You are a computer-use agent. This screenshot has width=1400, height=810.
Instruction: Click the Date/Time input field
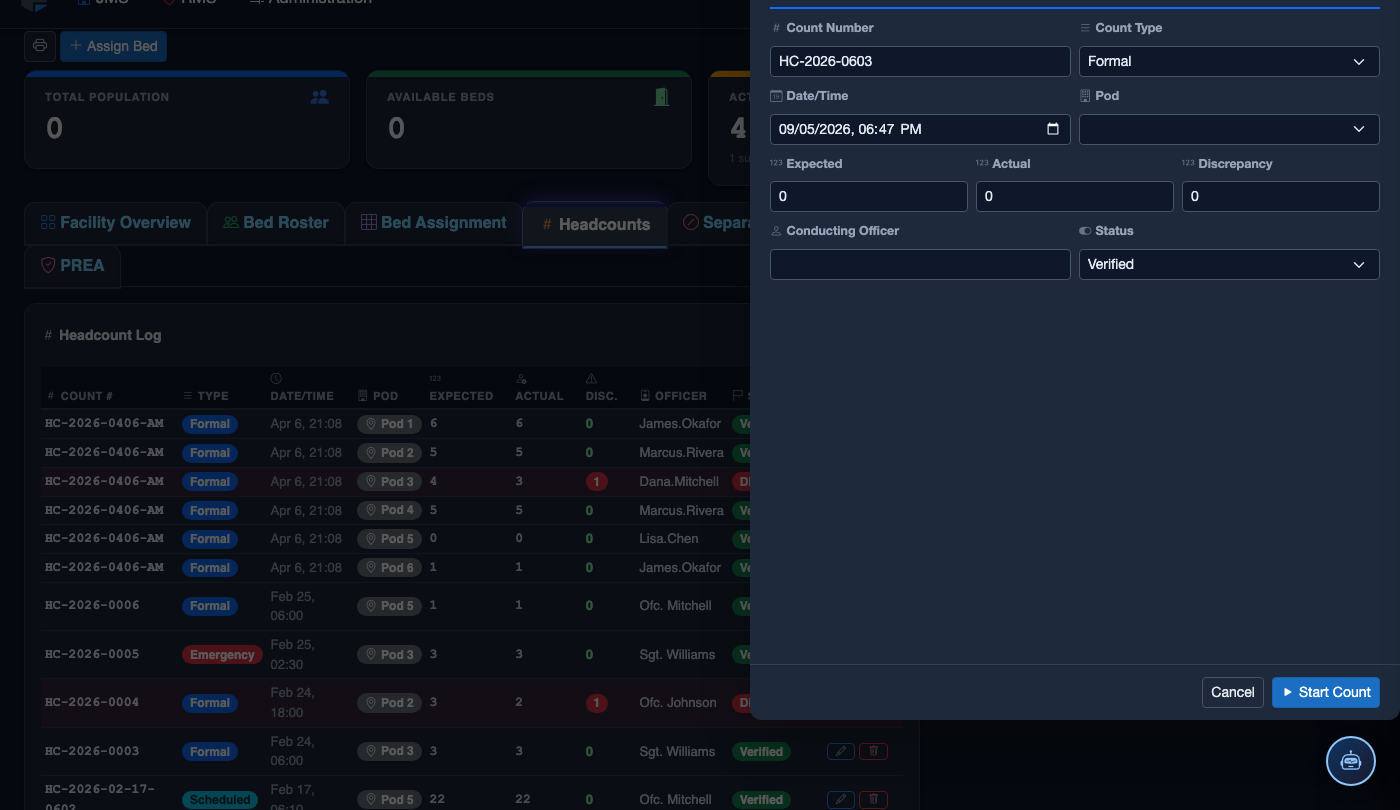(x=920, y=129)
